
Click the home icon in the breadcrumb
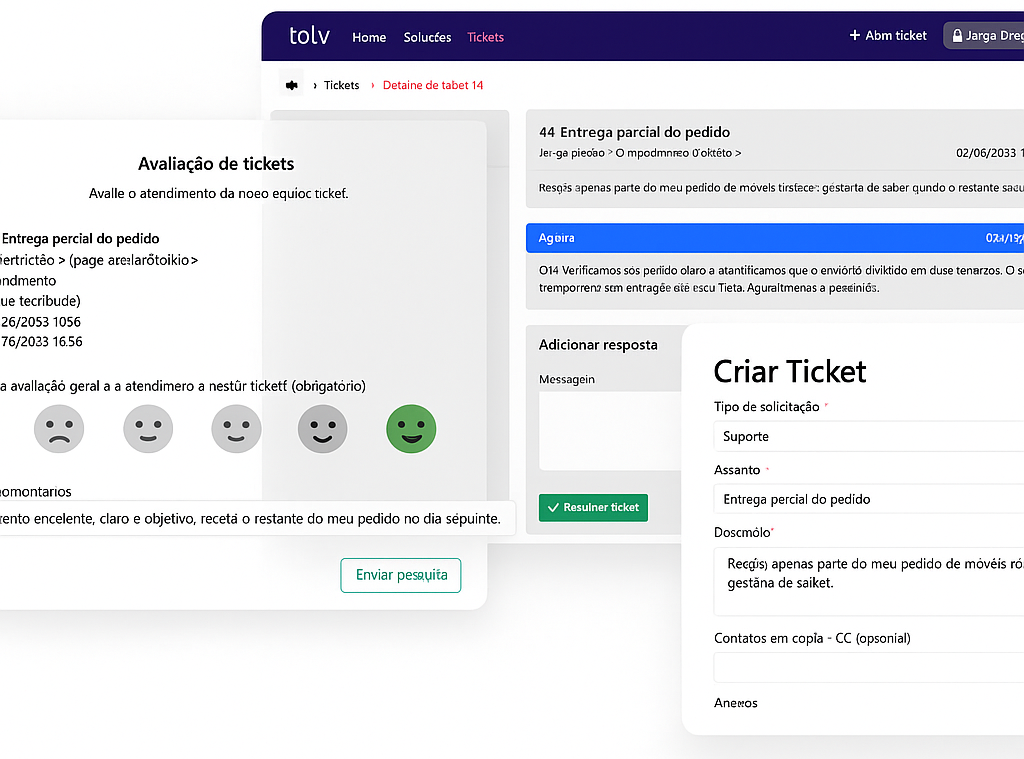(x=291, y=85)
